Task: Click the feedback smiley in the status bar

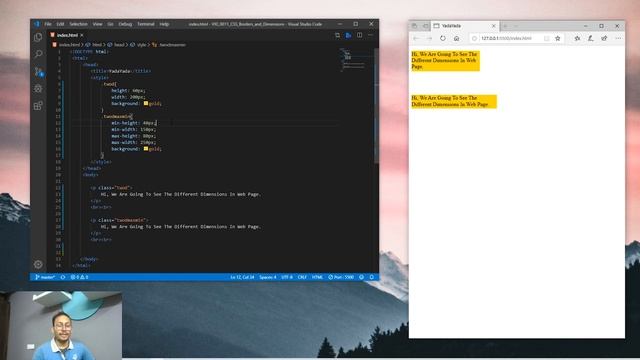Action: pos(361,277)
